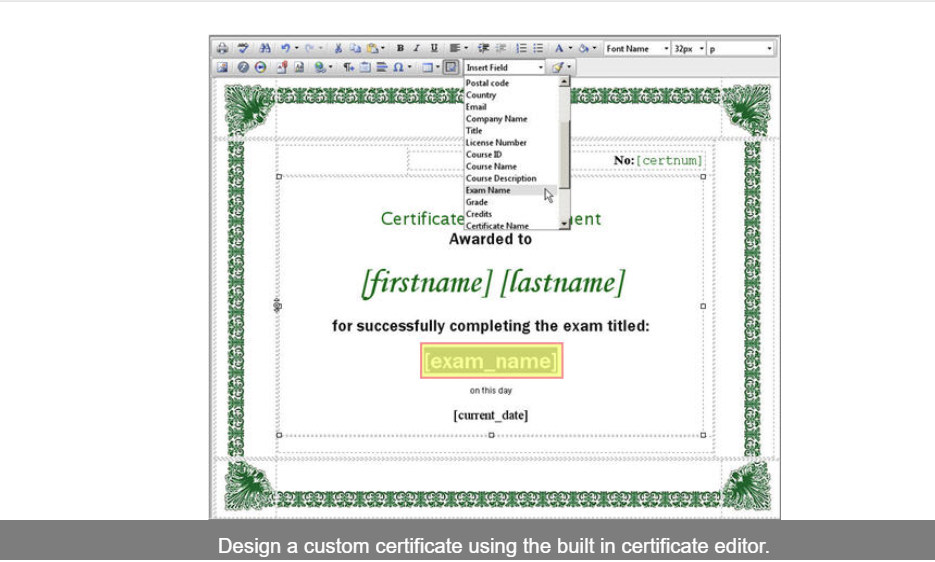
Task: Cut selection with scissors icon
Action: pos(339,48)
